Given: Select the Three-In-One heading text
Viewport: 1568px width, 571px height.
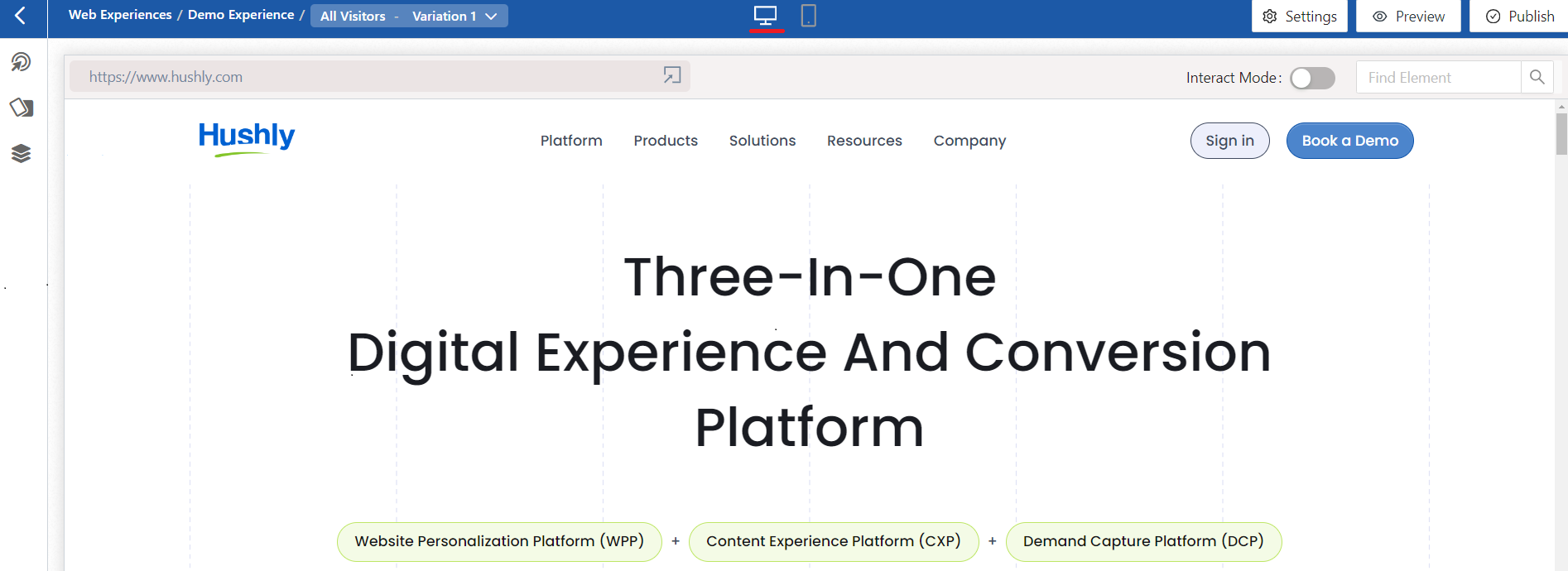Looking at the screenshot, I should pyautogui.click(x=810, y=276).
